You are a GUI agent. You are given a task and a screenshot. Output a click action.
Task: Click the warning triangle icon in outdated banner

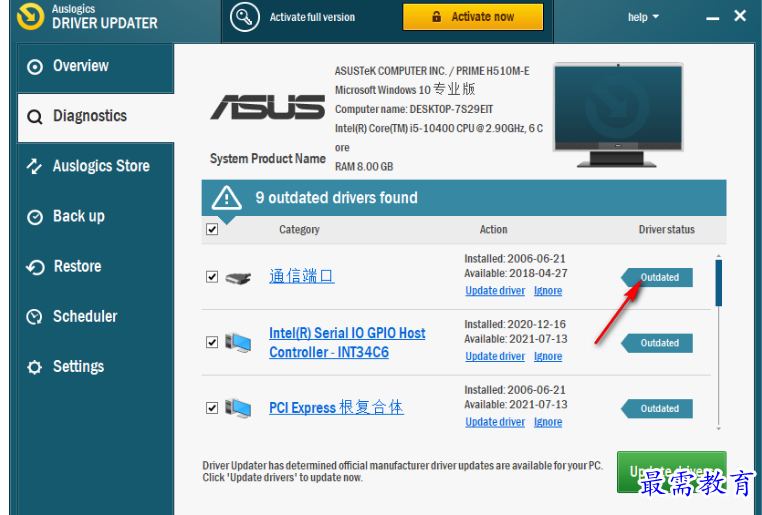(226, 198)
